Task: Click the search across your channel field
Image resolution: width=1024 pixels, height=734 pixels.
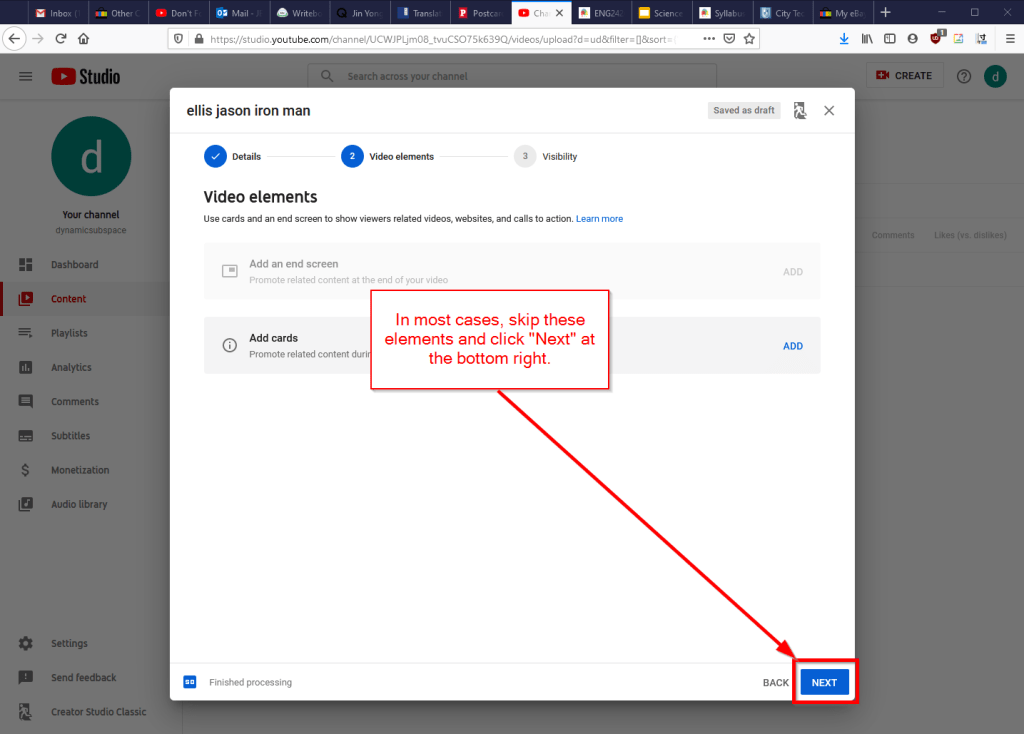Action: [x=520, y=77]
